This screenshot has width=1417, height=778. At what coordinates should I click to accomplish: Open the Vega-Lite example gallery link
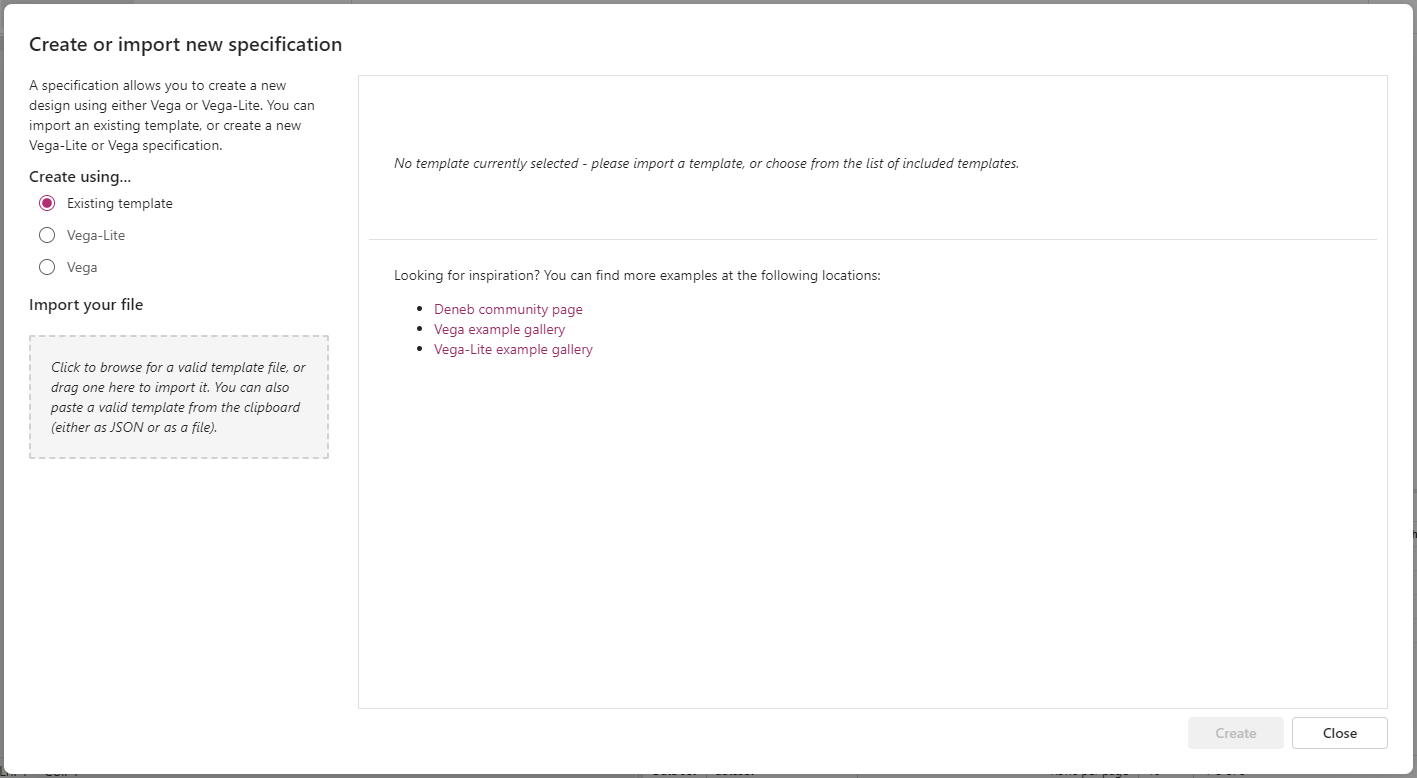(x=513, y=349)
